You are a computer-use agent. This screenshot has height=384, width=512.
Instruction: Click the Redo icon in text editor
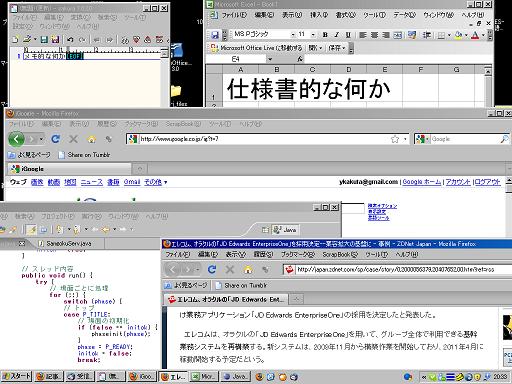(82, 40)
